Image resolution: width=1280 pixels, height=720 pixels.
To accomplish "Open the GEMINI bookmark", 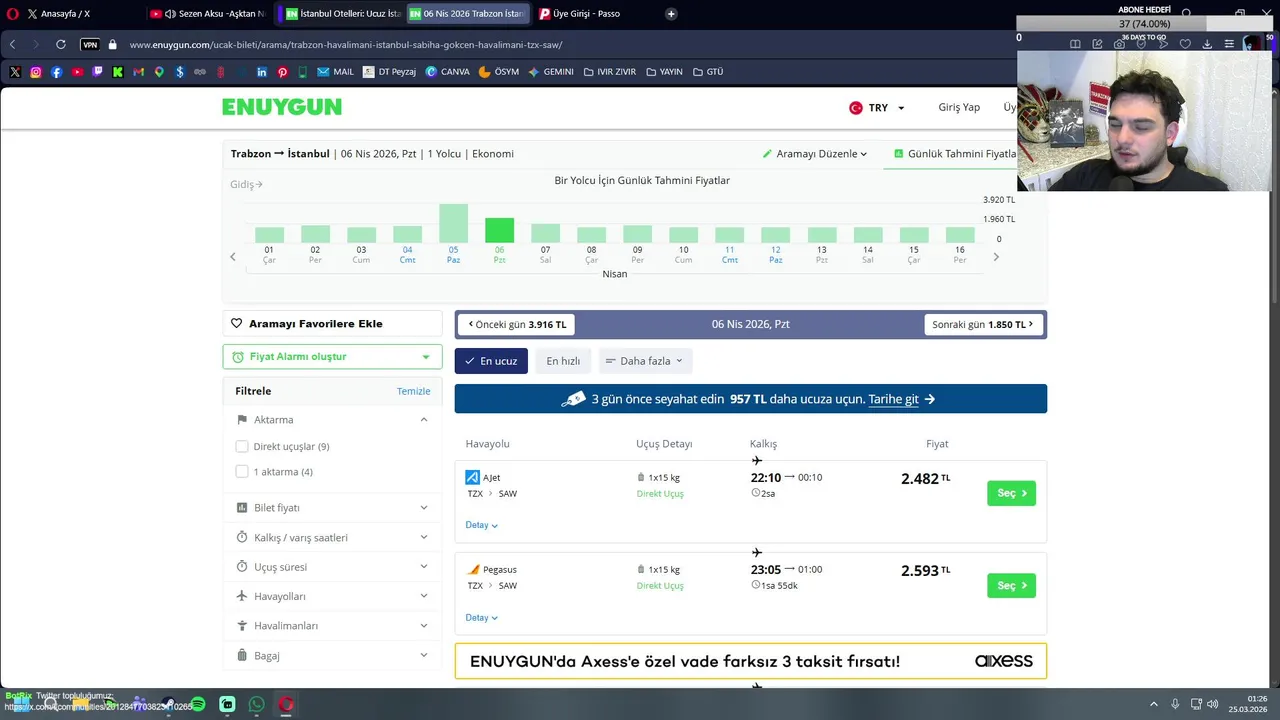I will [x=551, y=72].
